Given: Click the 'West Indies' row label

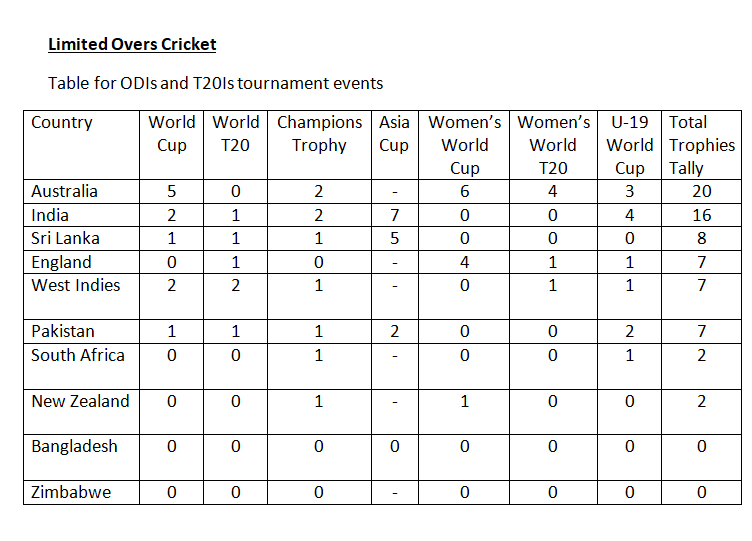Looking at the screenshot, I should tap(75, 285).
